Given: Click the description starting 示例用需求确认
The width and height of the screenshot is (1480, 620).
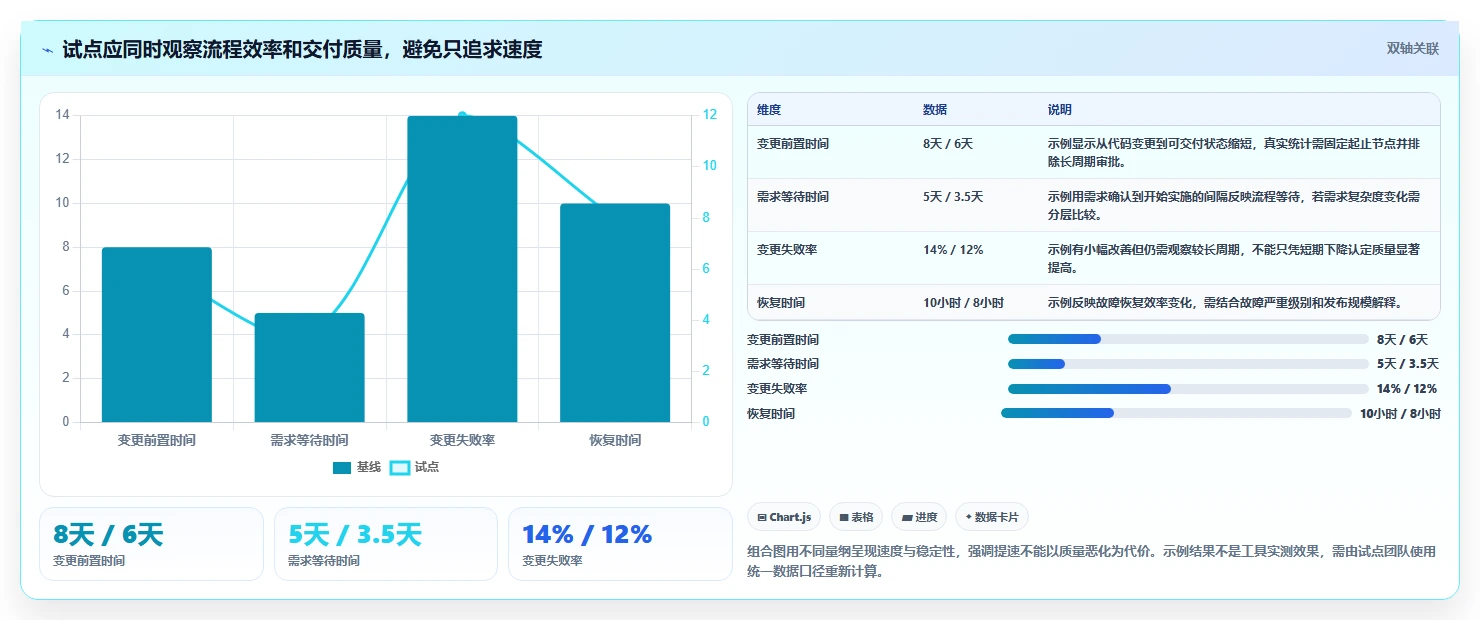Looking at the screenshot, I should point(1234,205).
